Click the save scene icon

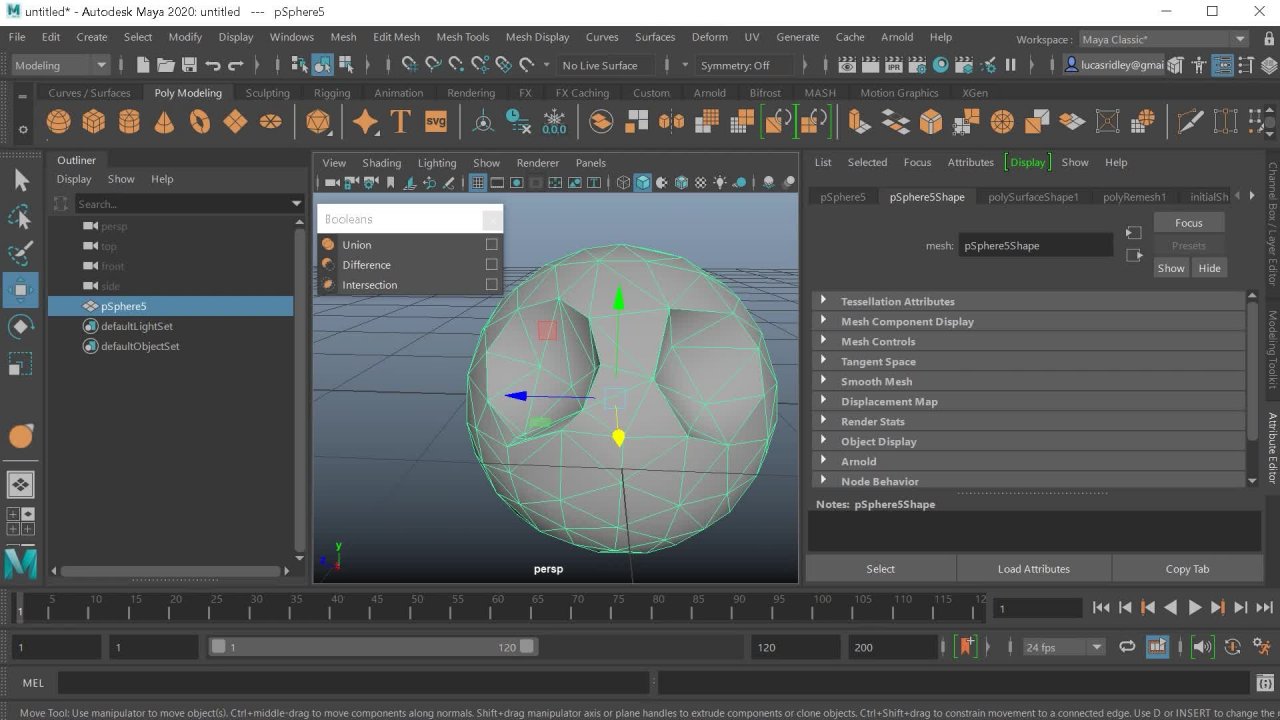[x=188, y=65]
